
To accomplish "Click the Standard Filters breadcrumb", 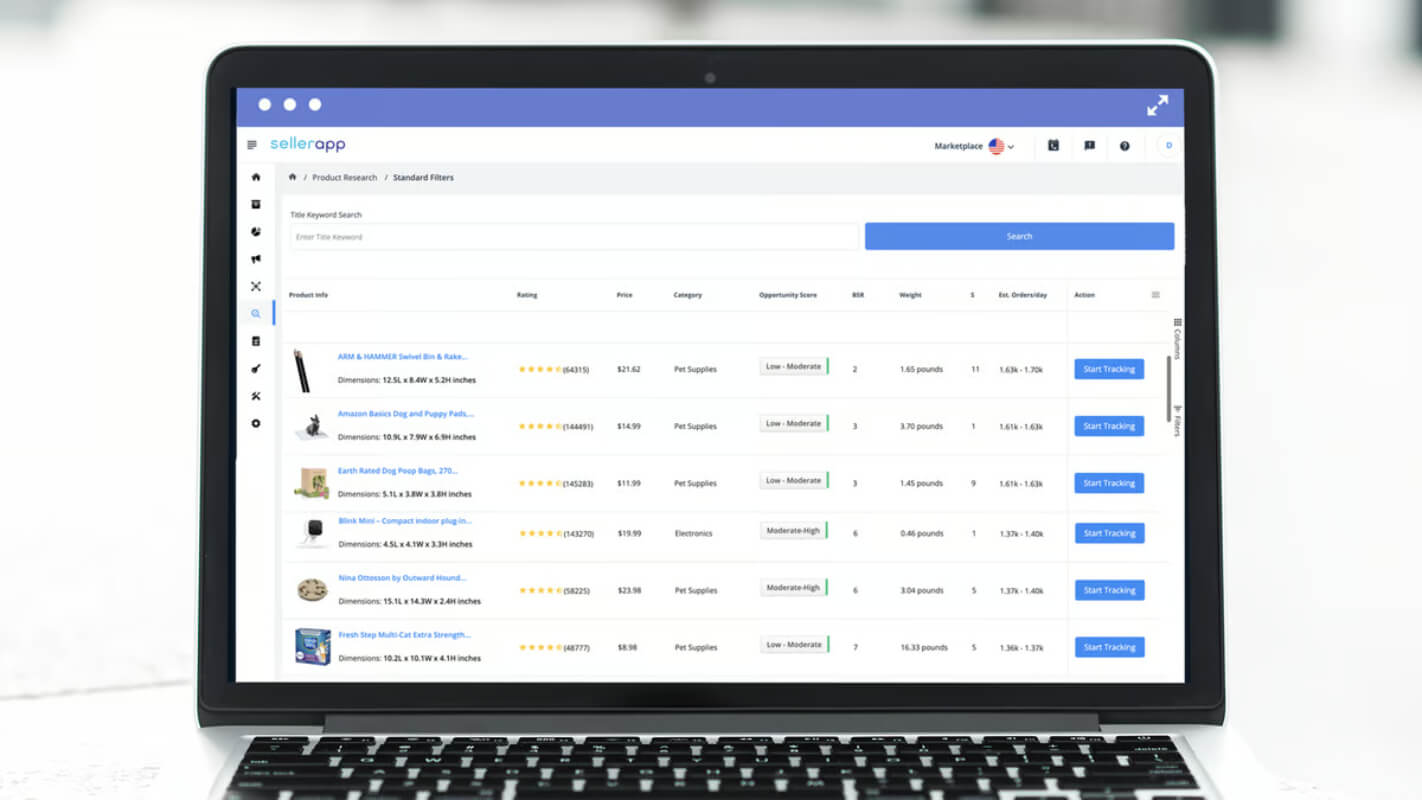I will coord(423,177).
